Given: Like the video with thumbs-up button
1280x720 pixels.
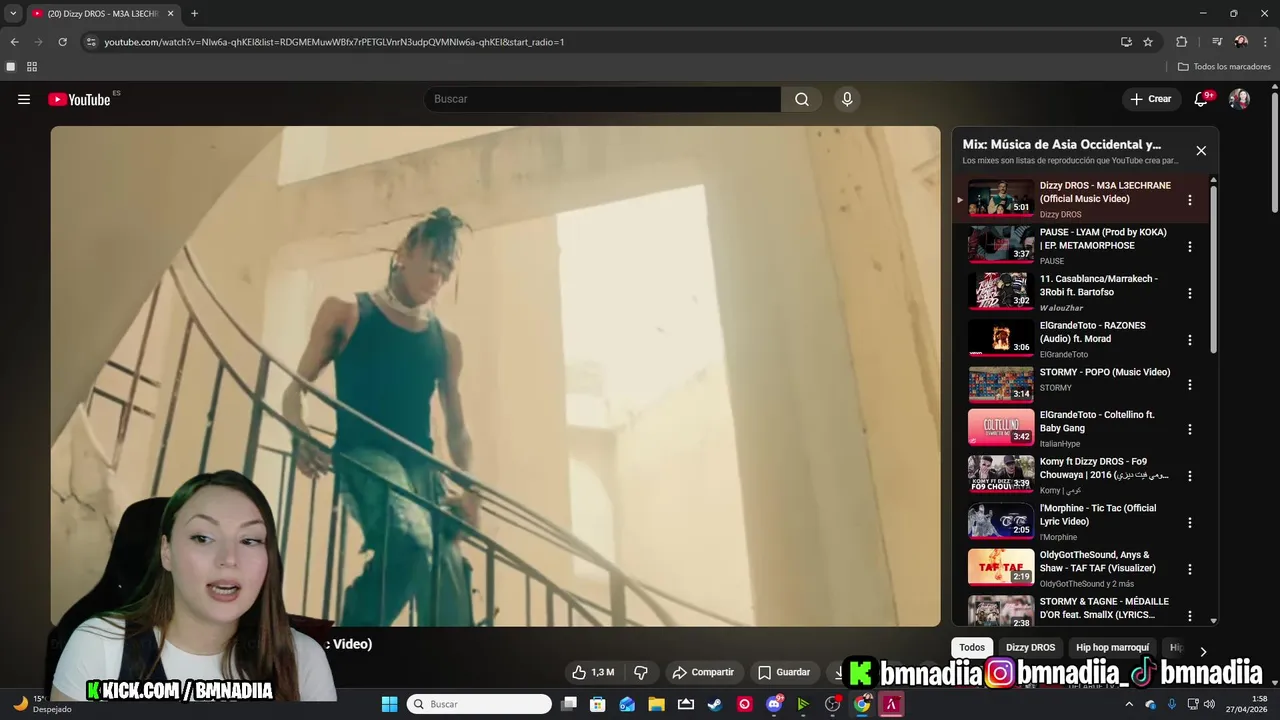Looking at the screenshot, I should tap(593, 672).
